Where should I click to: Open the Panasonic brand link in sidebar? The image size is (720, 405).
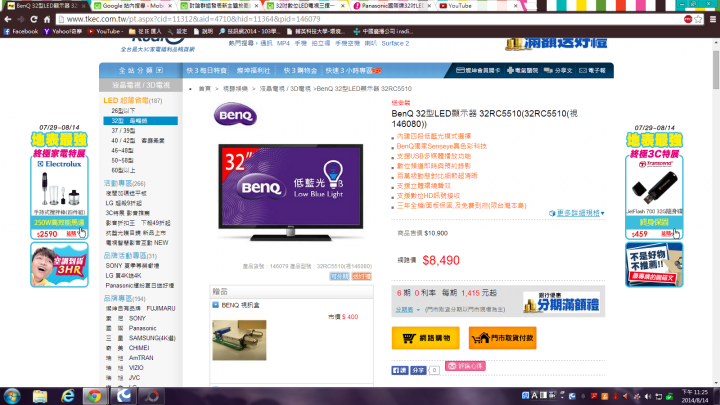[x=131, y=328]
